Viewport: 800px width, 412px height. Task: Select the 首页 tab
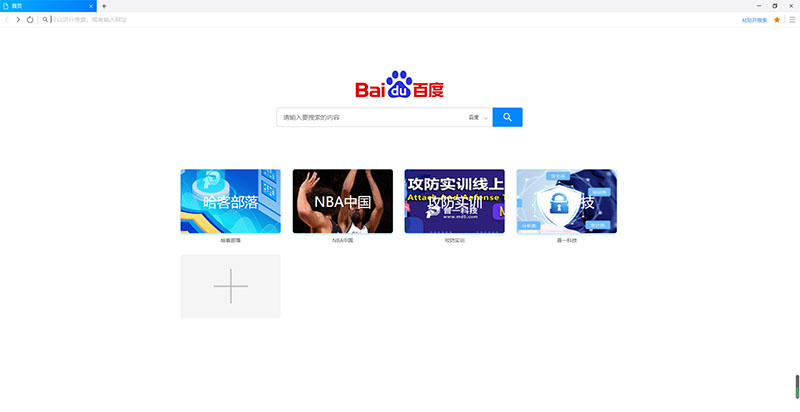(x=48, y=6)
